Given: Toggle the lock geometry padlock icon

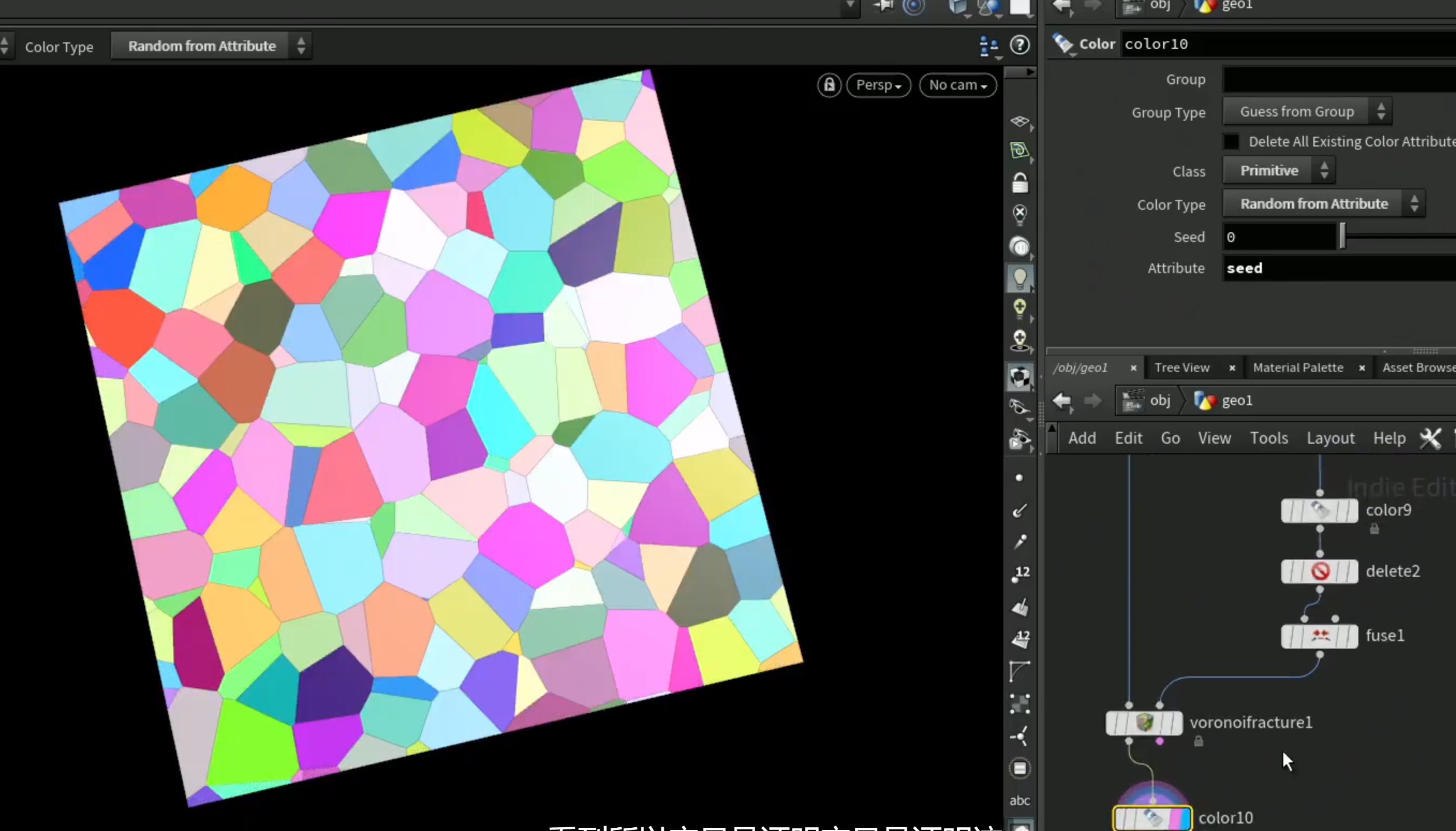Looking at the screenshot, I should click(x=1019, y=183).
